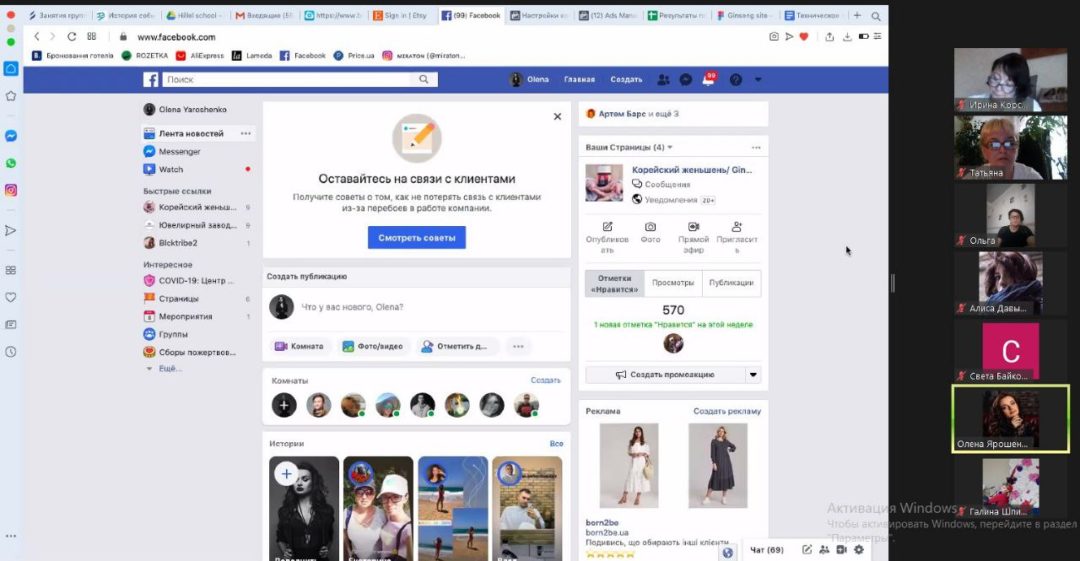Switch to the Просмотры tab

pos(673,283)
